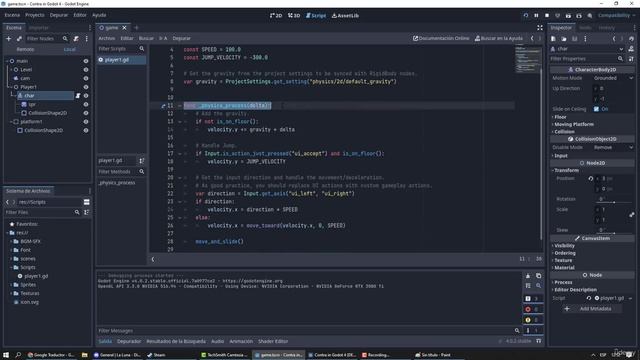Open the AssetLib workspace
This screenshot has width=640, height=360.
click(x=345, y=16)
